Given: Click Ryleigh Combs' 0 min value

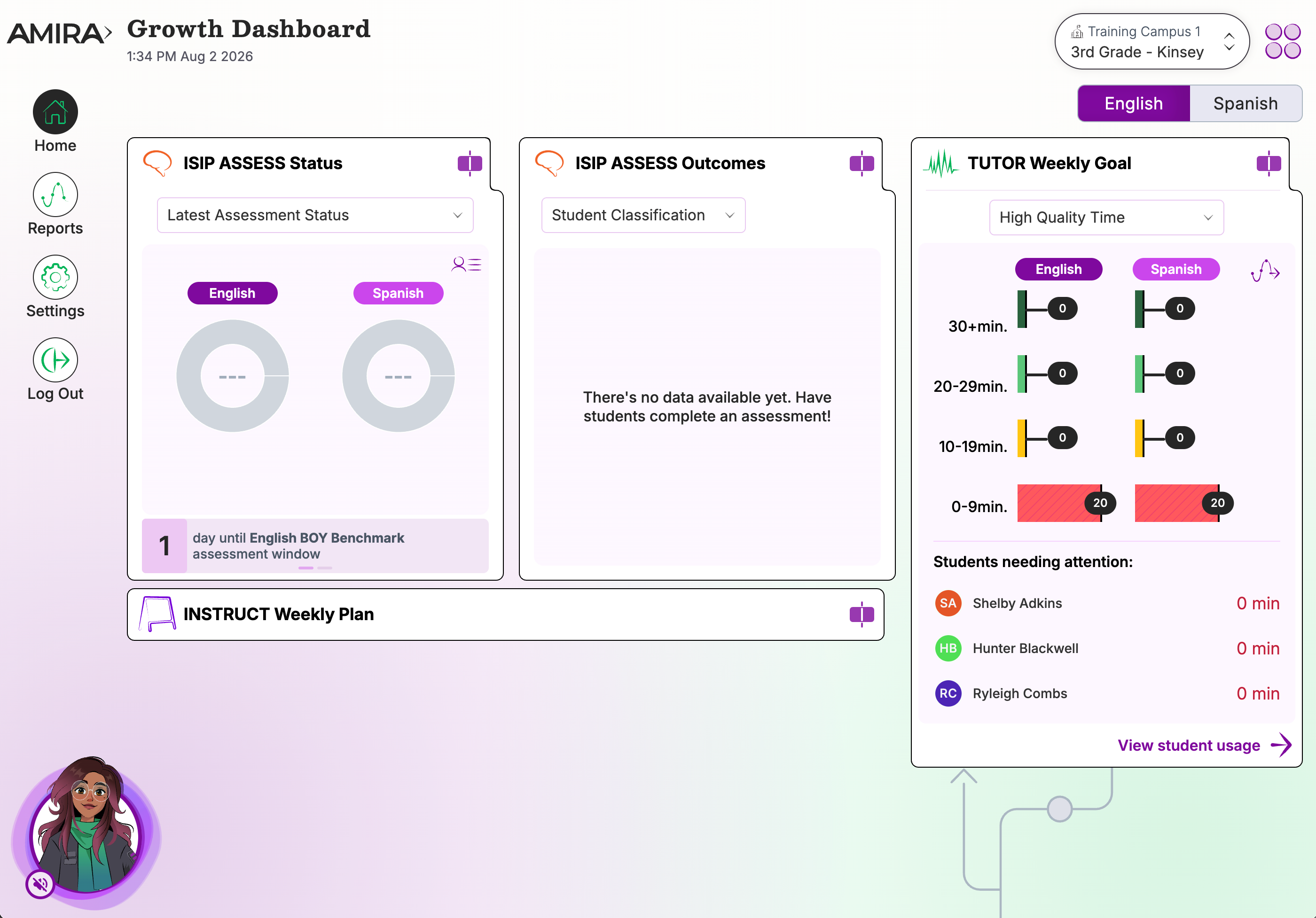Looking at the screenshot, I should [1258, 694].
